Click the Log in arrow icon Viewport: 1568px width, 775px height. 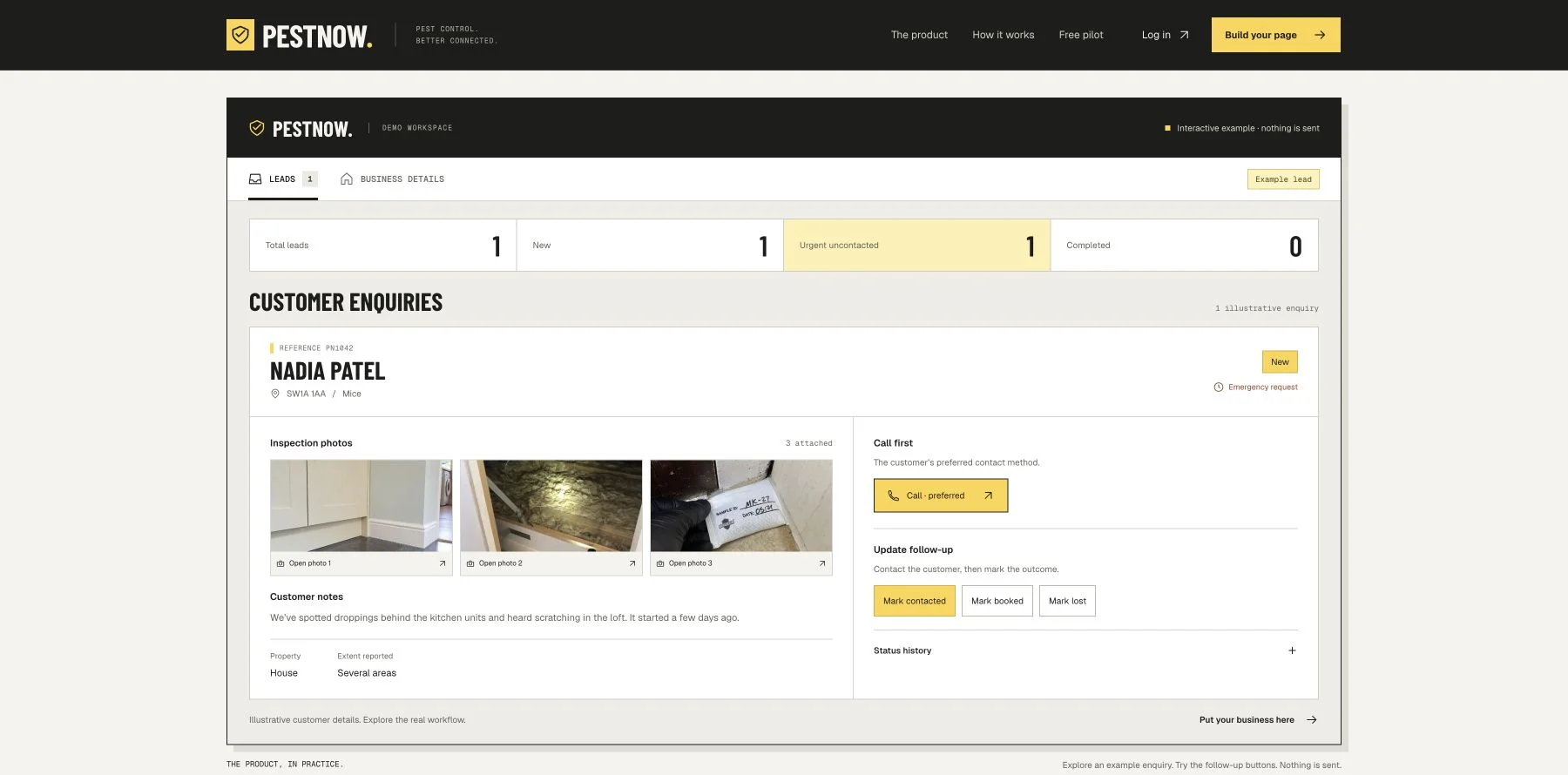click(1184, 35)
